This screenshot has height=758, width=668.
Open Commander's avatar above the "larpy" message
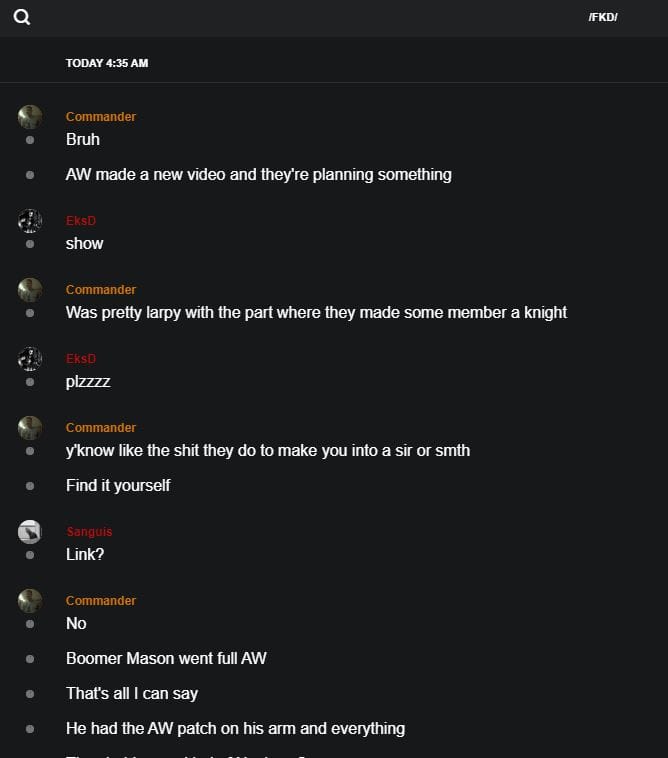[x=30, y=290]
